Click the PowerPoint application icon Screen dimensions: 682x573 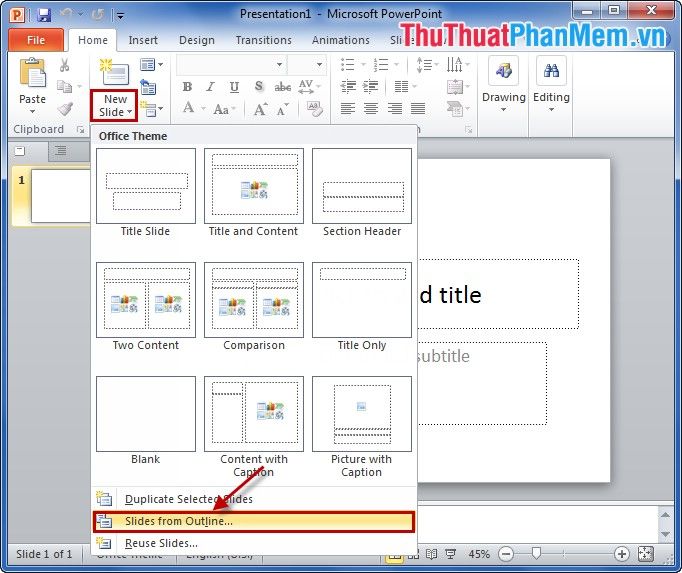coord(17,15)
